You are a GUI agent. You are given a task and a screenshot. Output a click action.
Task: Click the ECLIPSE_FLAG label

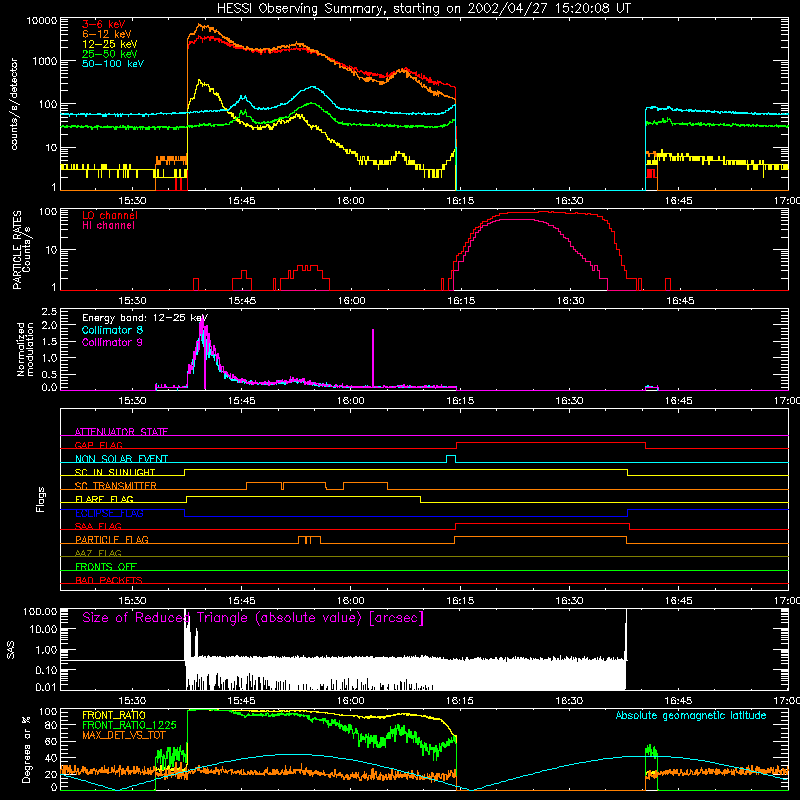pos(109,513)
